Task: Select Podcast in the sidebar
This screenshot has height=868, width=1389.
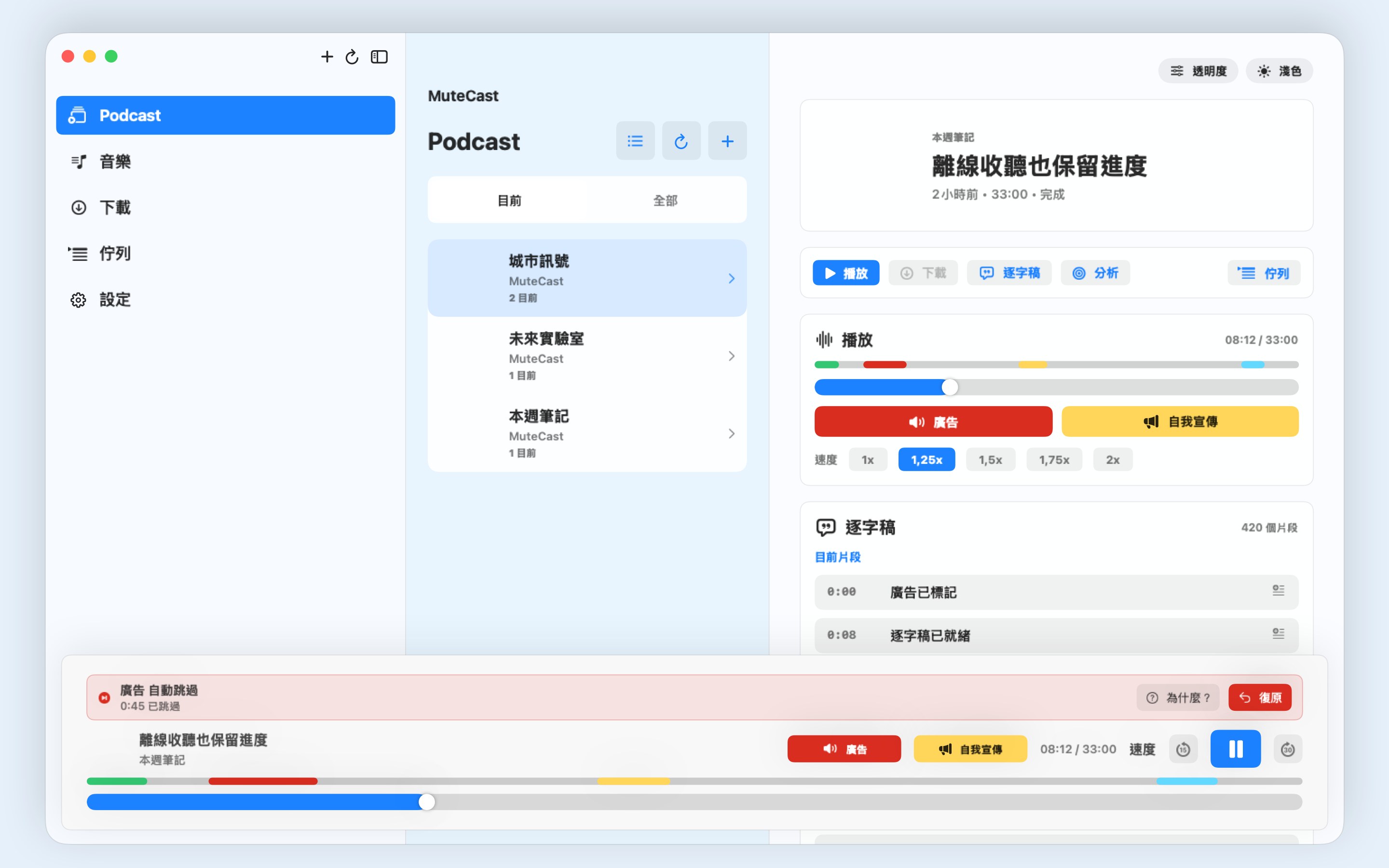Action: pos(226,115)
